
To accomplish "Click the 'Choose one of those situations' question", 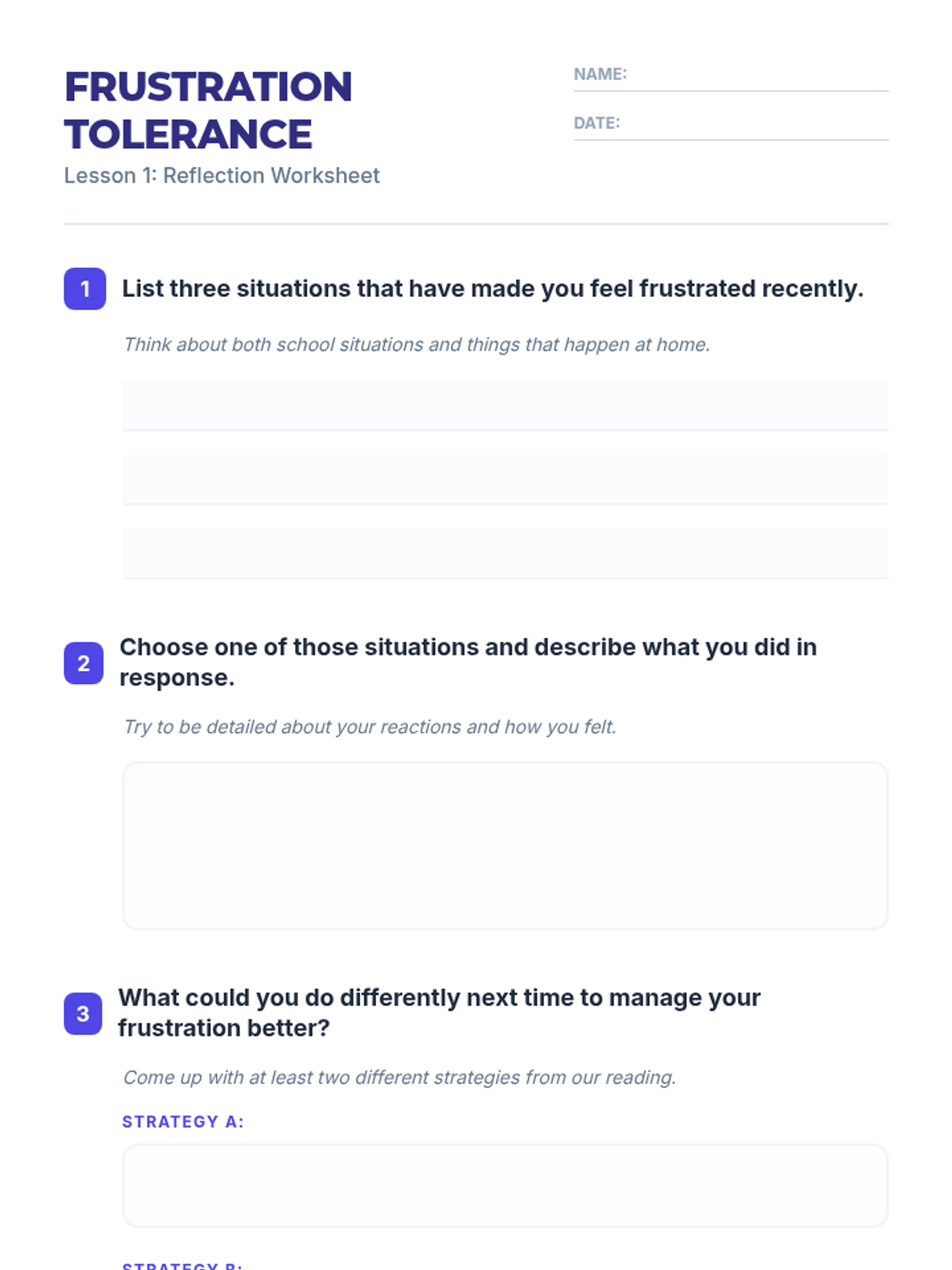I will (x=468, y=662).
